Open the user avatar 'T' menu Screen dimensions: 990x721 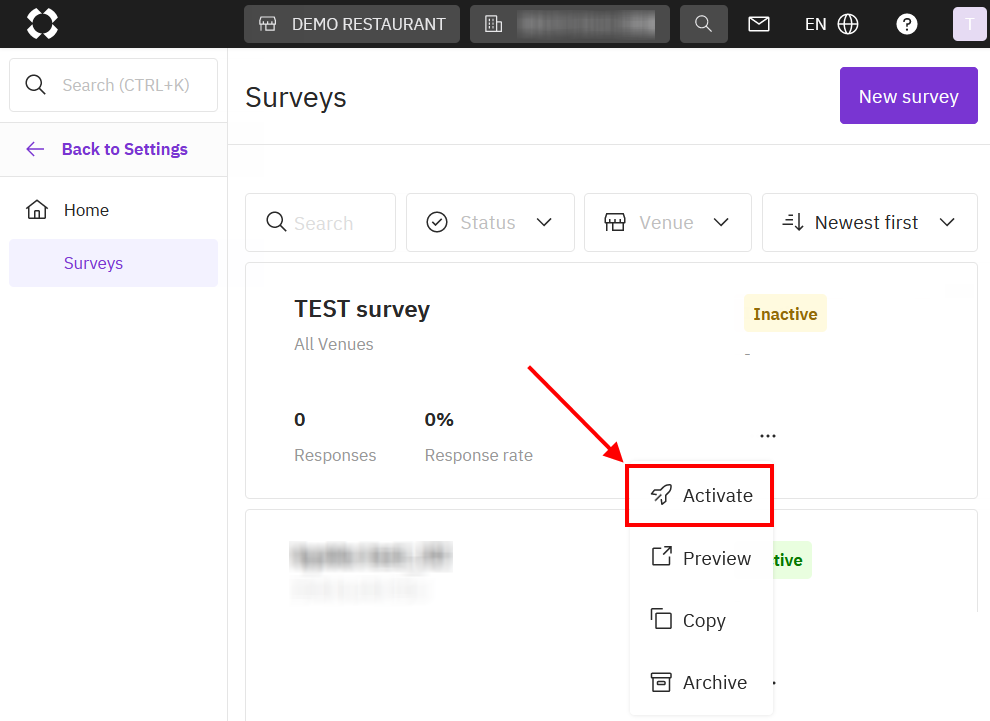pos(968,24)
